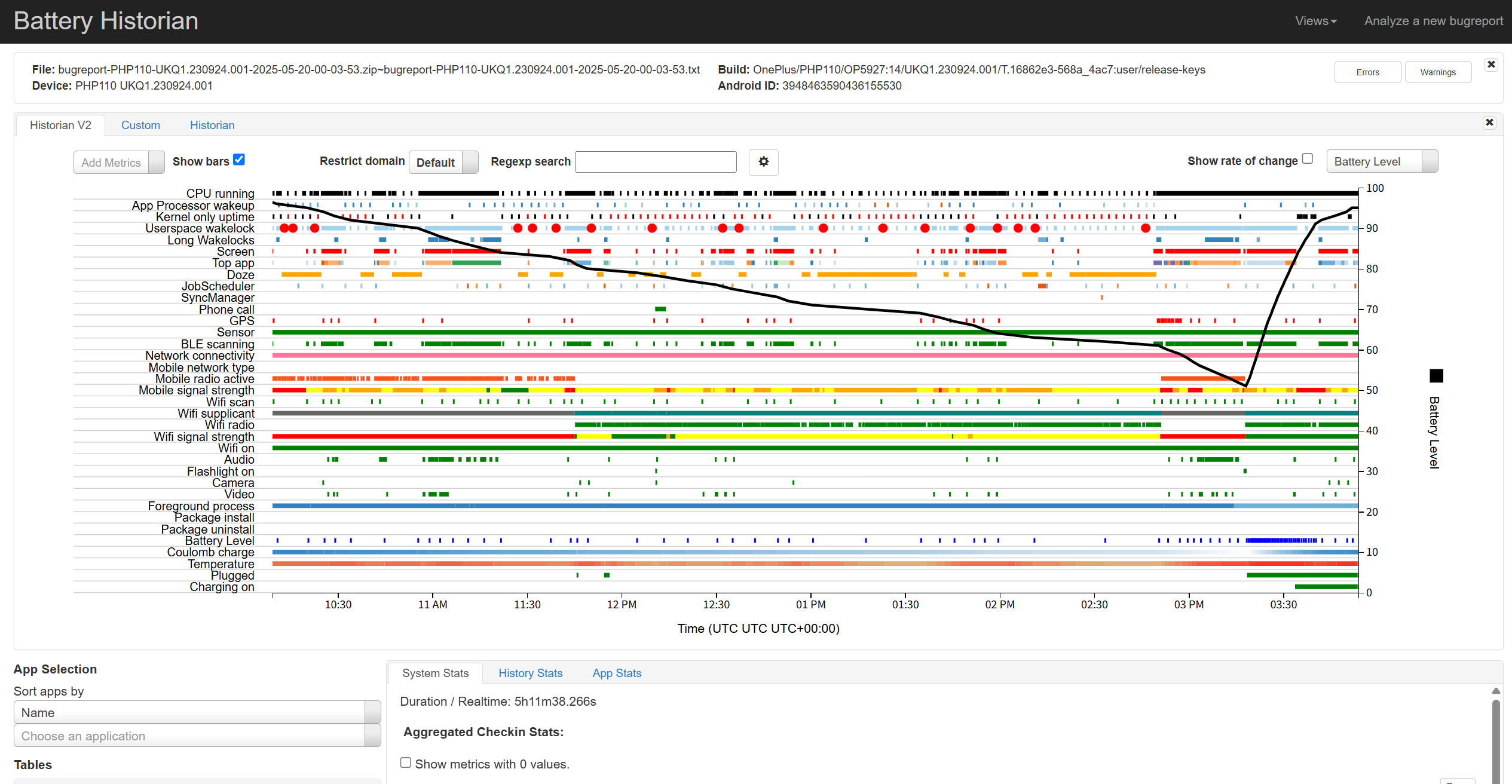Image resolution: width=1512 pixels, height=784 pixels.
Task: Check Show metrics with 0 values
Action: (x=406, y=762)
